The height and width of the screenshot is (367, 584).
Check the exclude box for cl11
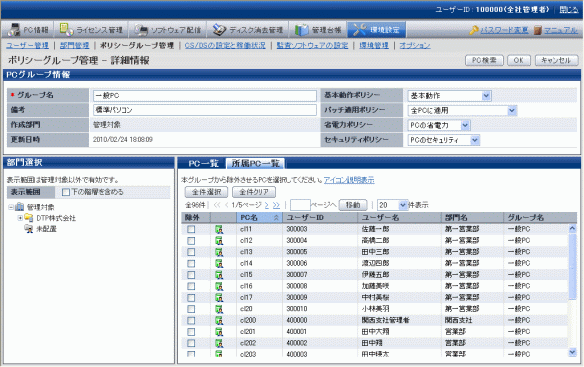pyautogui.click(x=191, y=229)
